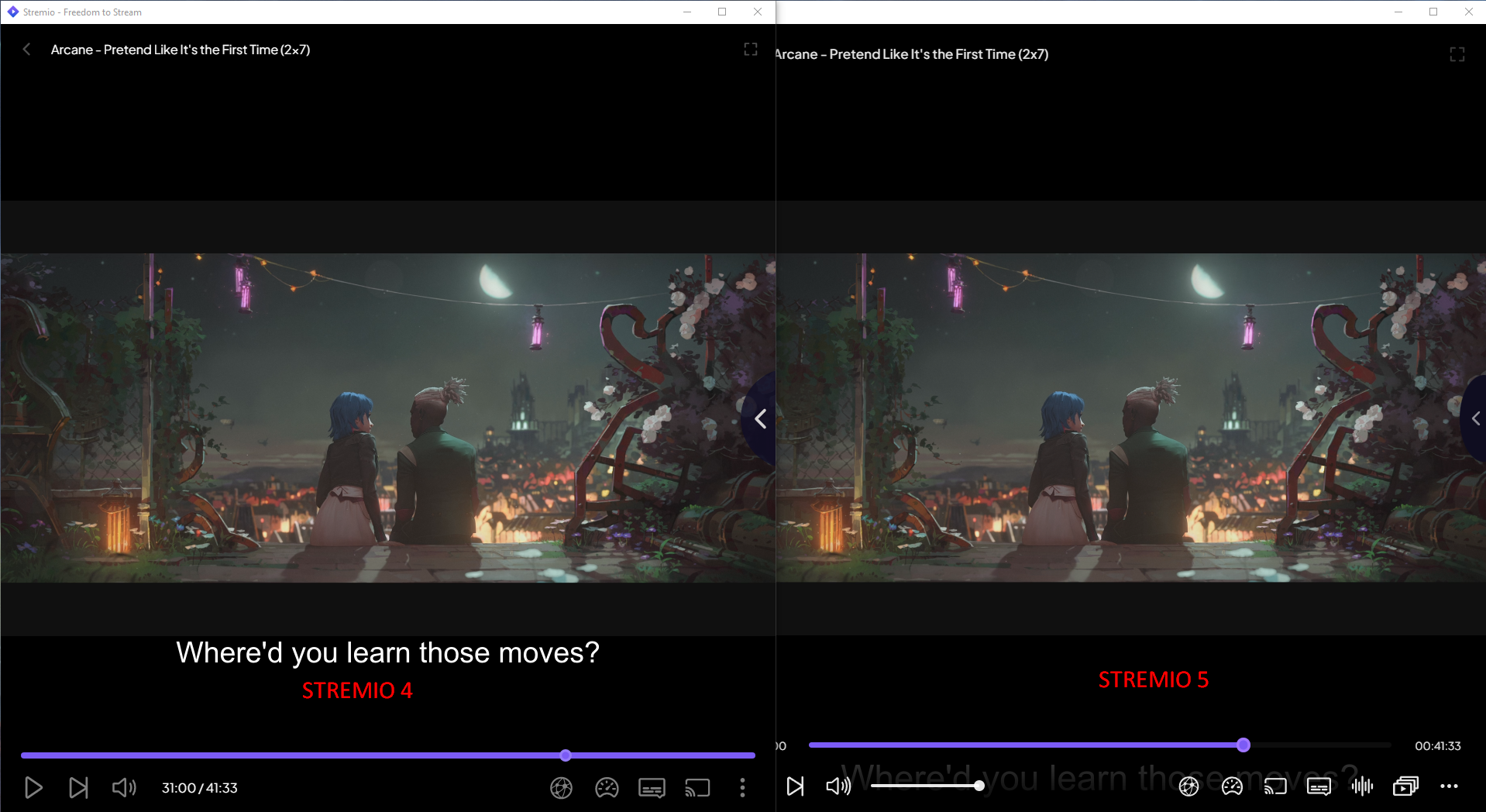Click Stremio 4 episode title text
This screenshot has width=1486, height=812.
[181, 50]
